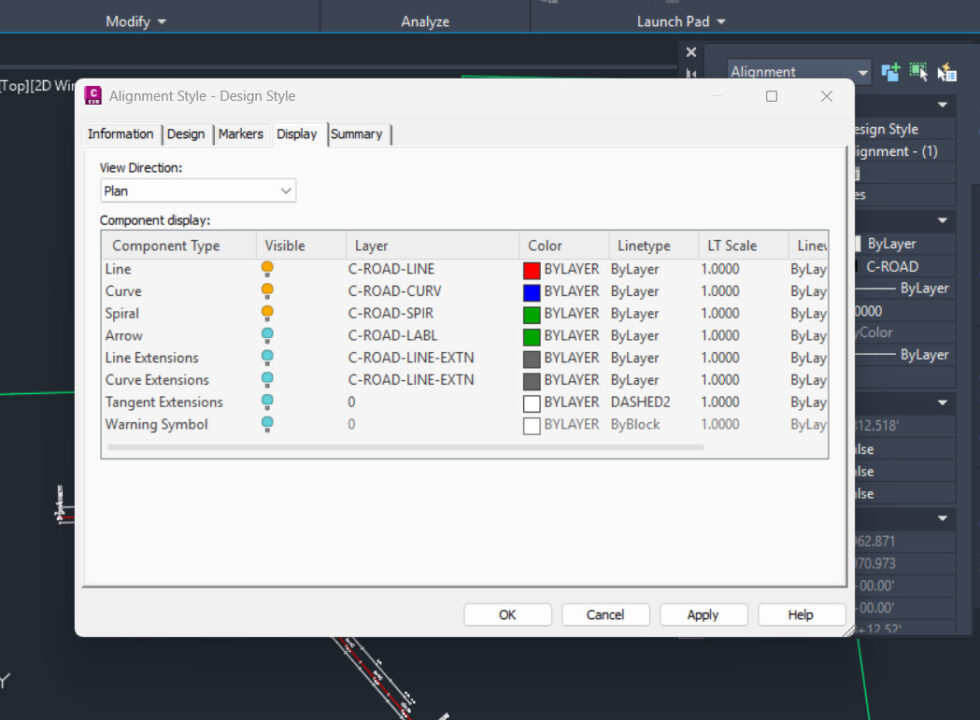The height and width of the screenshot is (720, 980).
Task: Open Help for the Alignment Style dialog
Action: pos(801,615)
